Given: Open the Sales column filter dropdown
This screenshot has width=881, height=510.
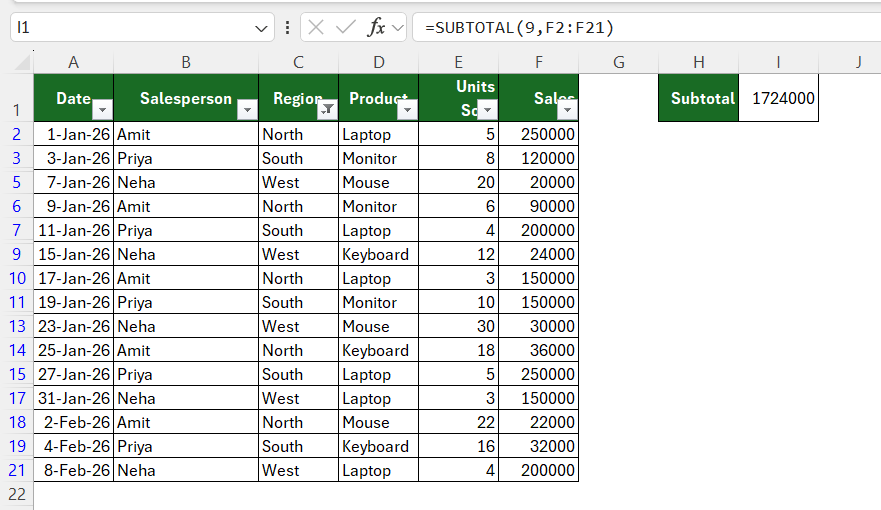Looking at the screenshot, I should (567, 110).
